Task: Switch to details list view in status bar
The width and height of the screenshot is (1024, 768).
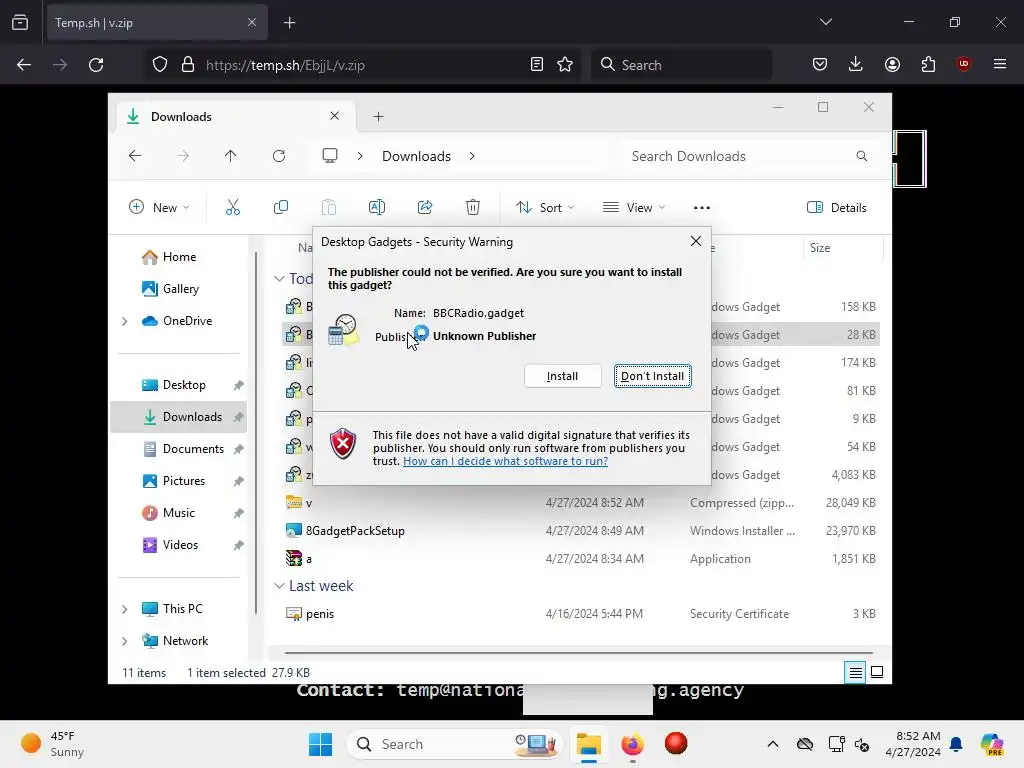Action: [855, 672]
